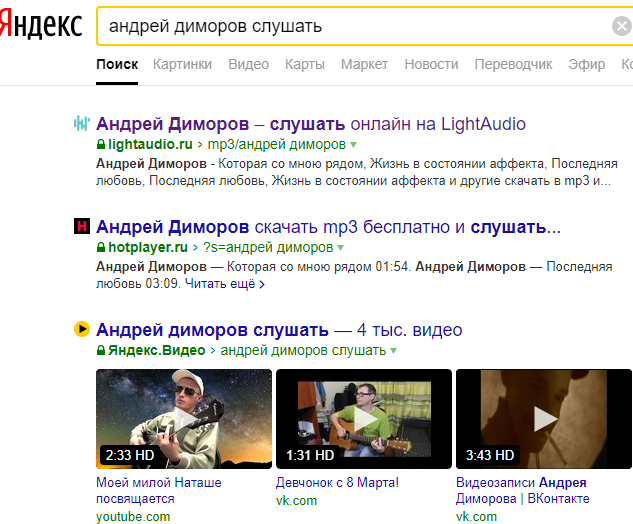
Task: Open ?s=андрей диморов path link
Action: (x=268, y=247)
